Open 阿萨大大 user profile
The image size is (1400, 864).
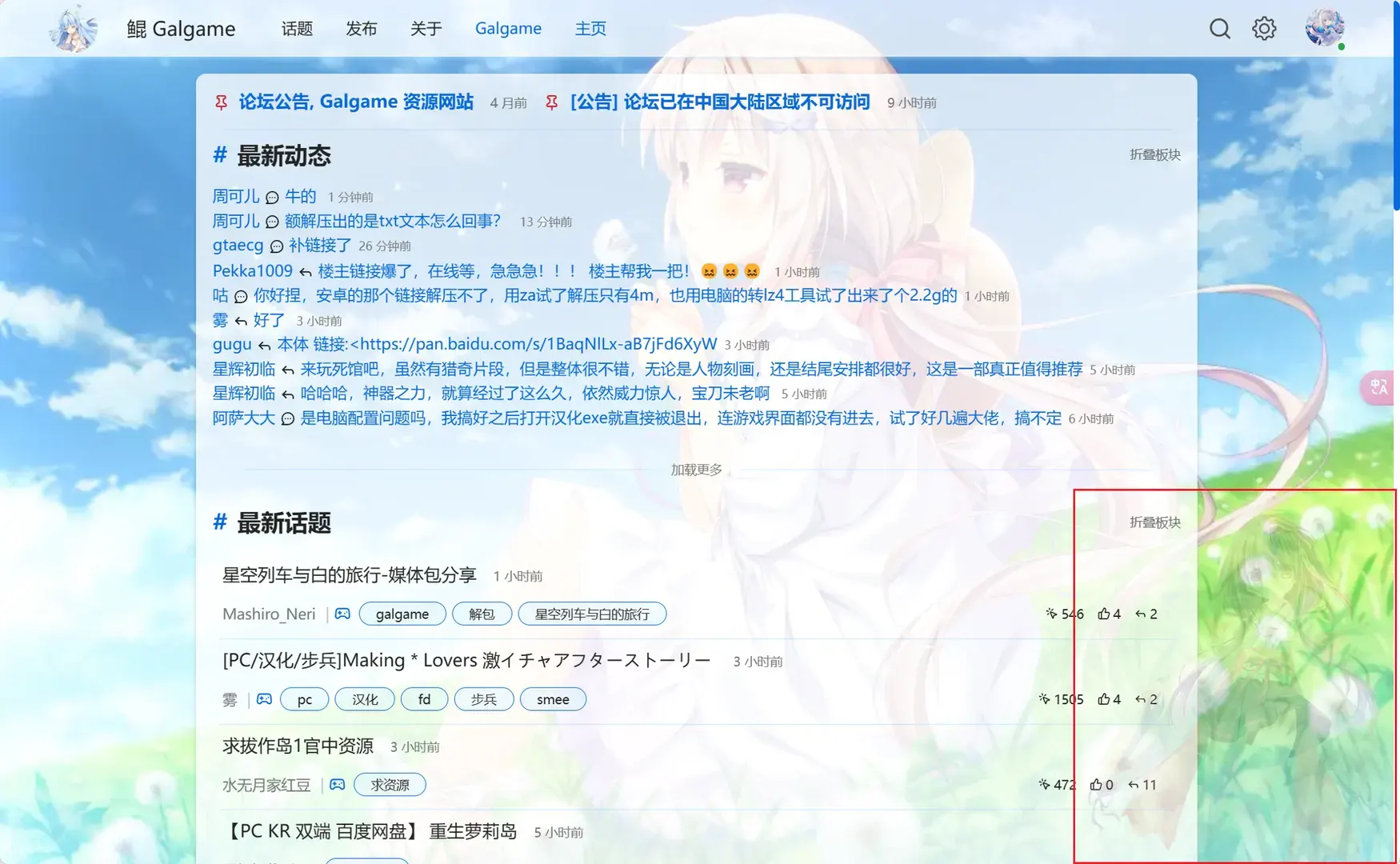[244, 418]
